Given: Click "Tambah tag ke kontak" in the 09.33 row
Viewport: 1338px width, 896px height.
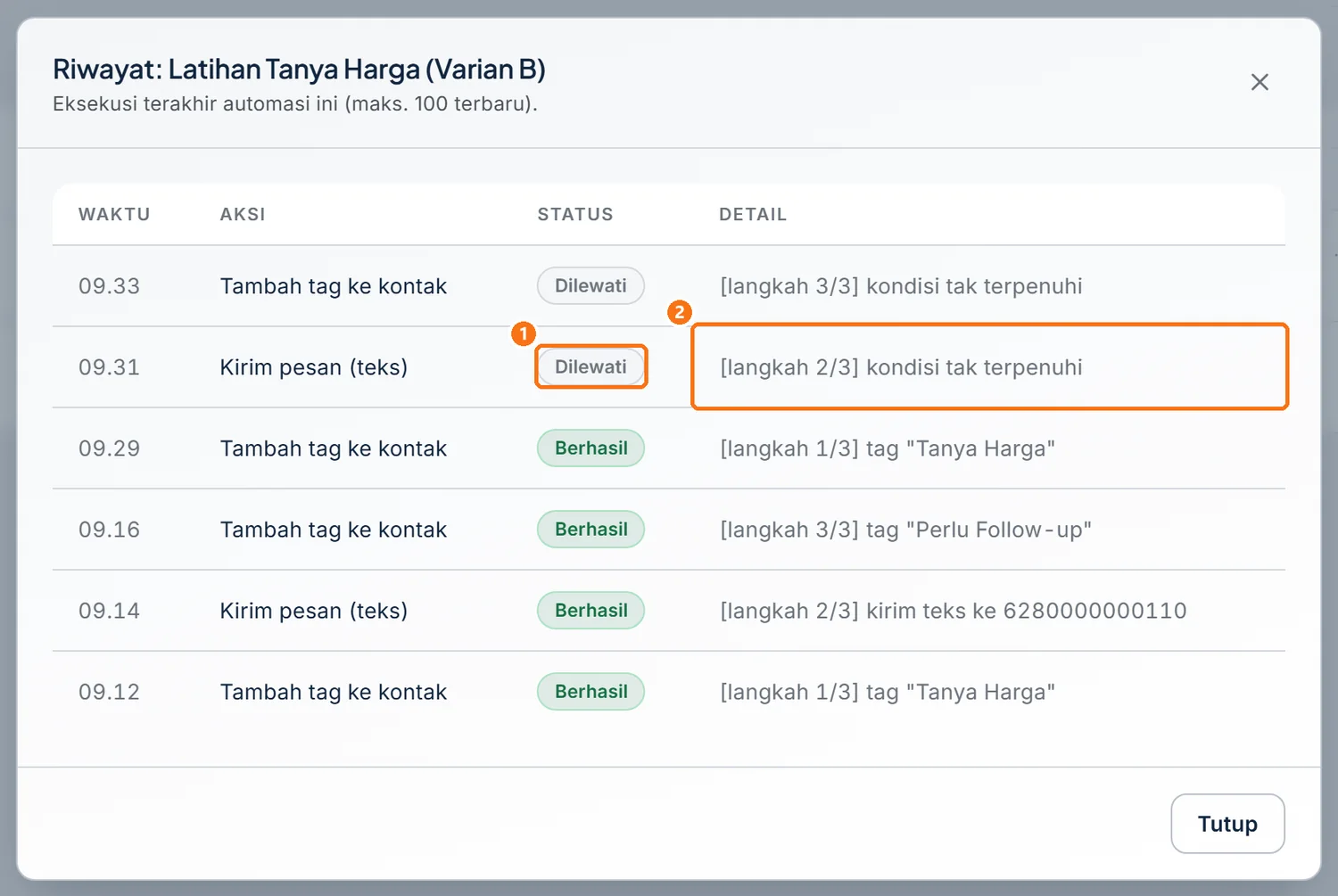Looking at the screenshot, I should 334,286.
